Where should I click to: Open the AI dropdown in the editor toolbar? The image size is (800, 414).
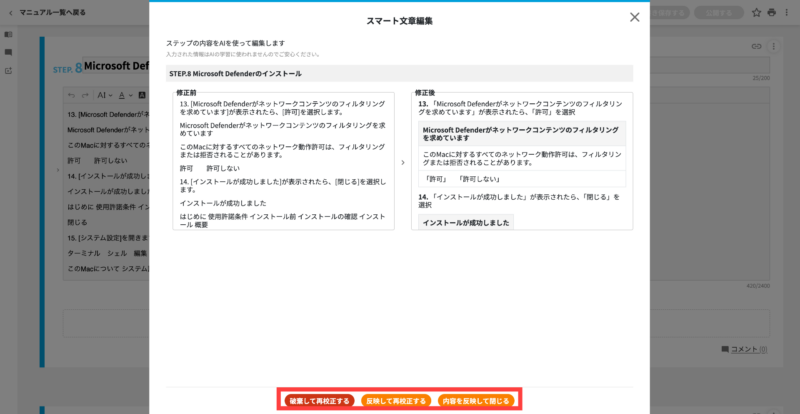tap(104, 95)
